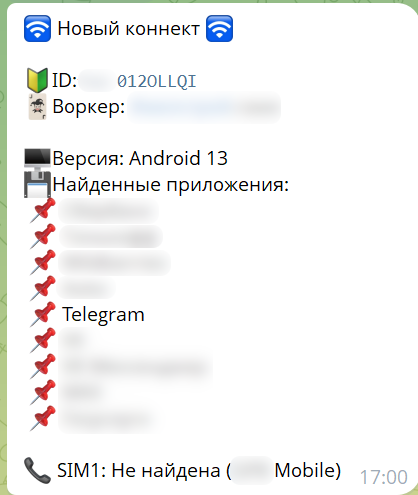Click the Найденные приложения label
The image size is (418, 495).
171,185
